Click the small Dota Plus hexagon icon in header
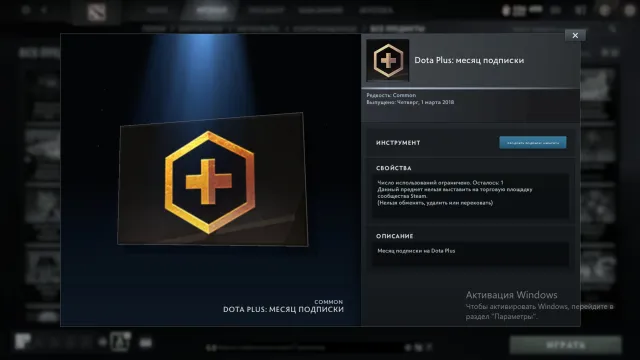This screenshot has height=360, width=640. [x=388, y=60]
